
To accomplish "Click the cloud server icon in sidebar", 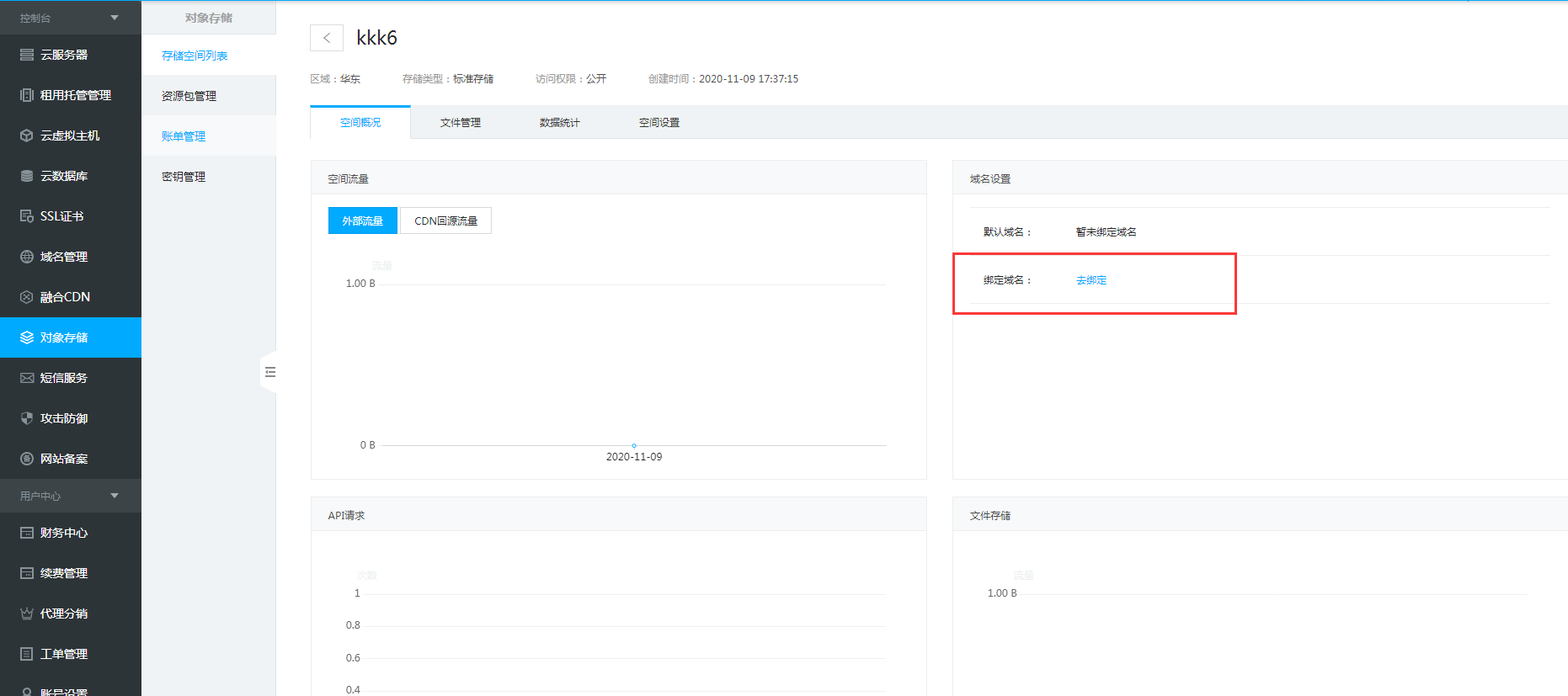I will [27, 55].
